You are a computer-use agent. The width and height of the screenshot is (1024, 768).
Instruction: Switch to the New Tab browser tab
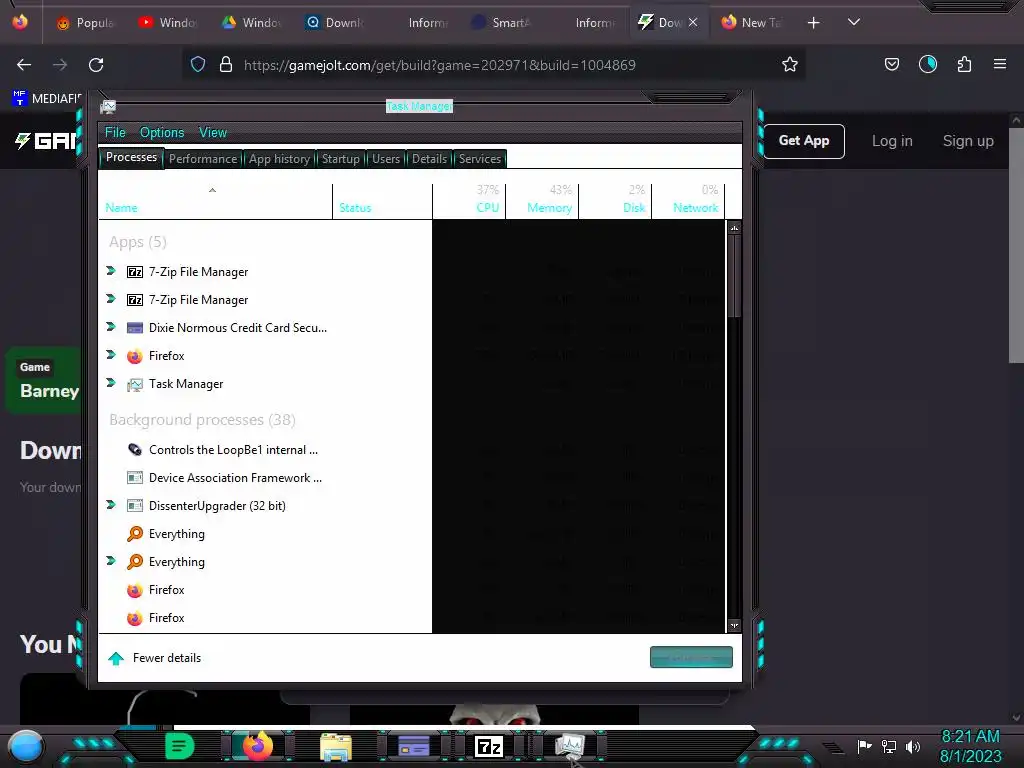pyautogui.click(x=752, y=23)
